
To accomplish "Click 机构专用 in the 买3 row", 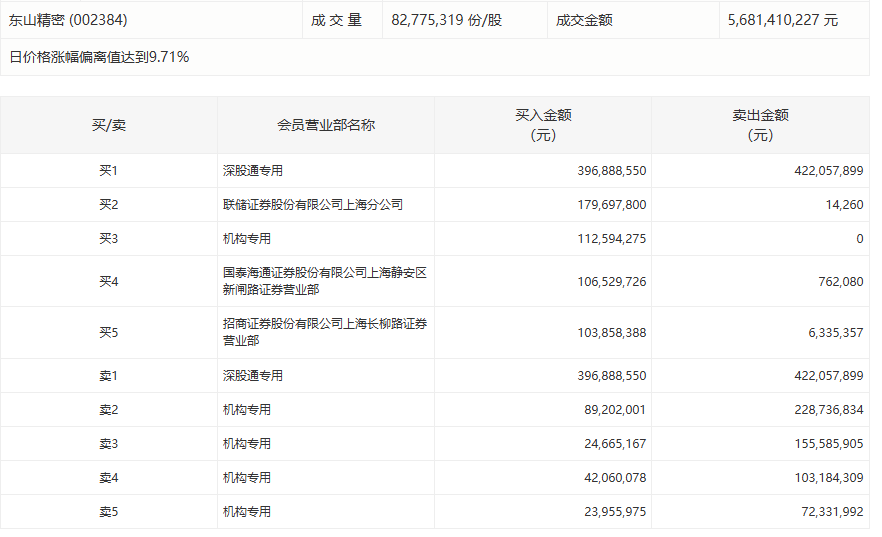I will click(x=247, y=239).
